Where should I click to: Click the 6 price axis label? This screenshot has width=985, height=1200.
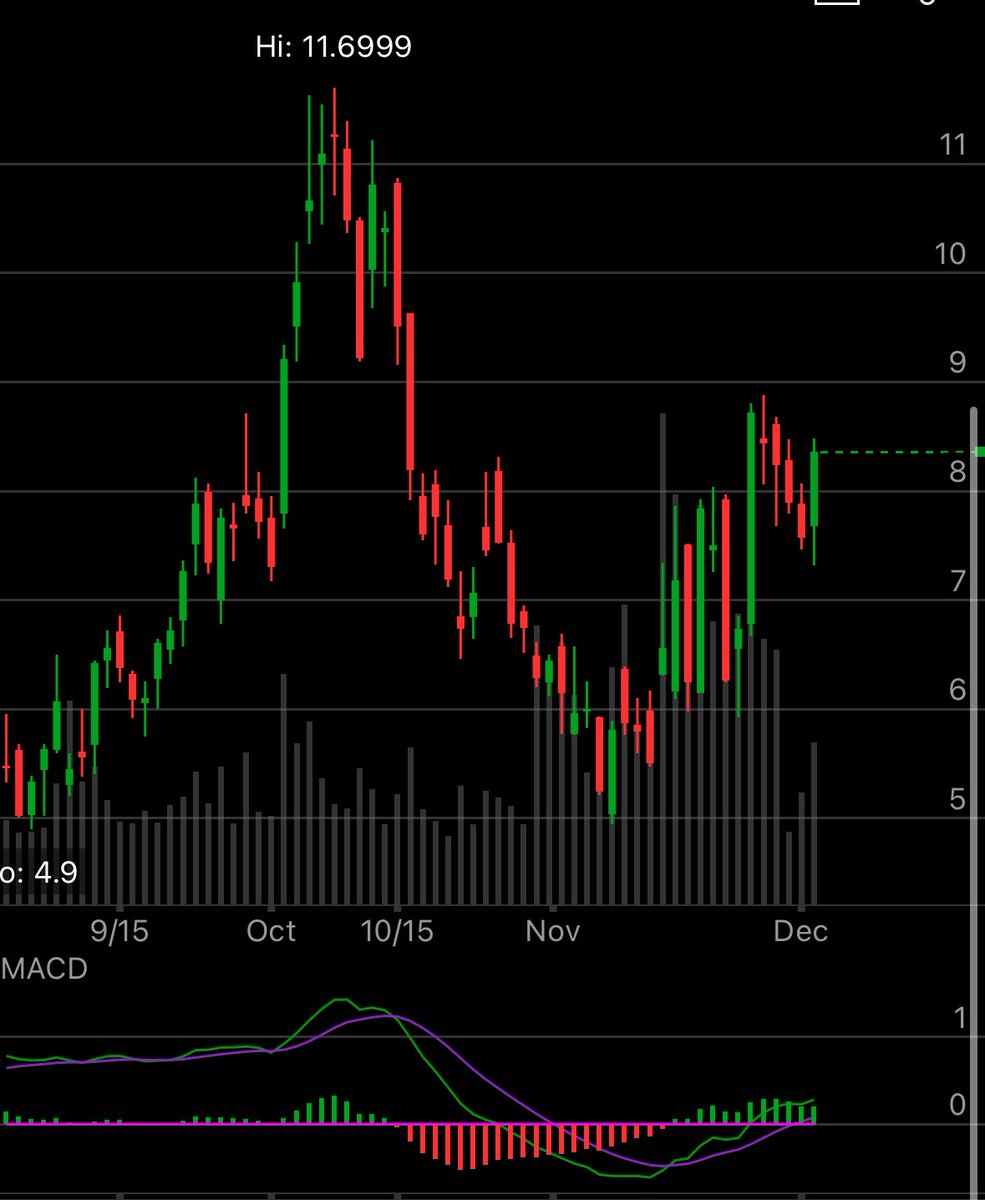958,690
